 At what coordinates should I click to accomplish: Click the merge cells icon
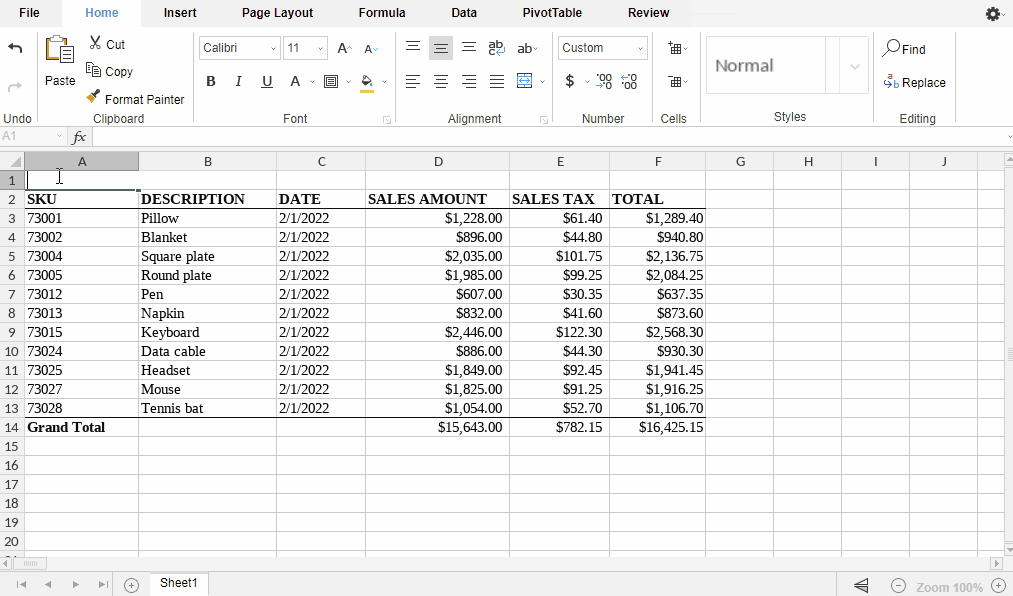click(525, 82)
